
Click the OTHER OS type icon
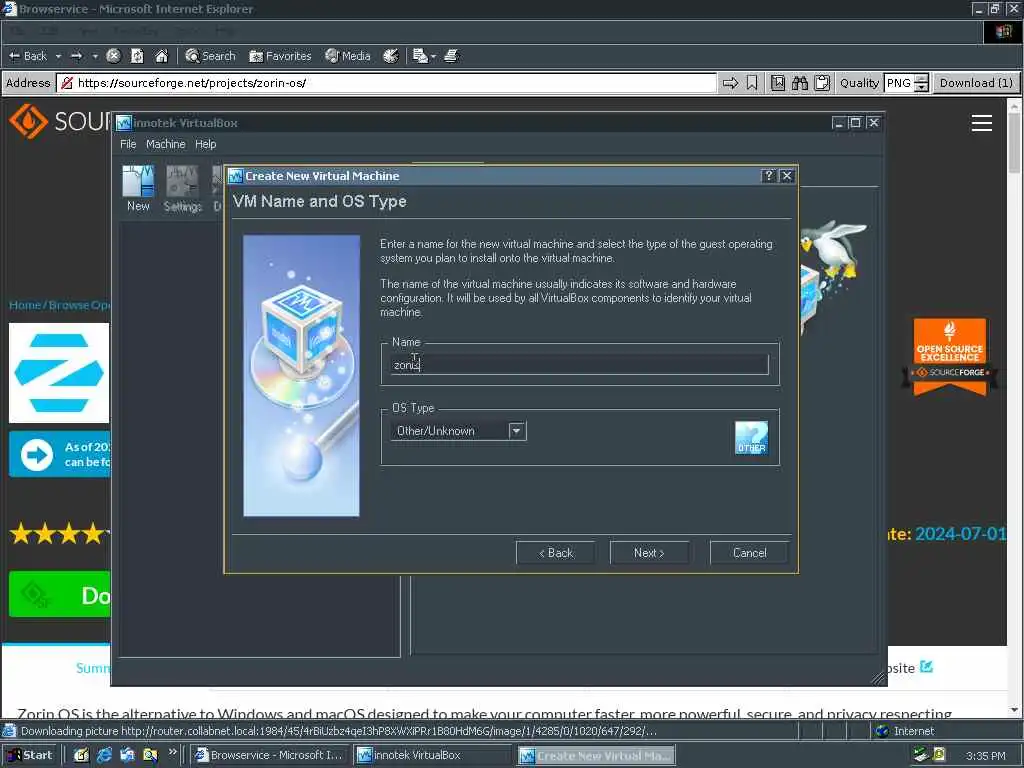(x=751, y=438)
